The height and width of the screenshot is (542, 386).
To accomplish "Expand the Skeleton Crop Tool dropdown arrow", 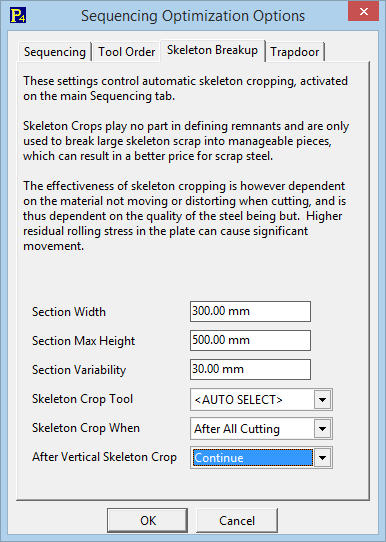I will 322,400.
